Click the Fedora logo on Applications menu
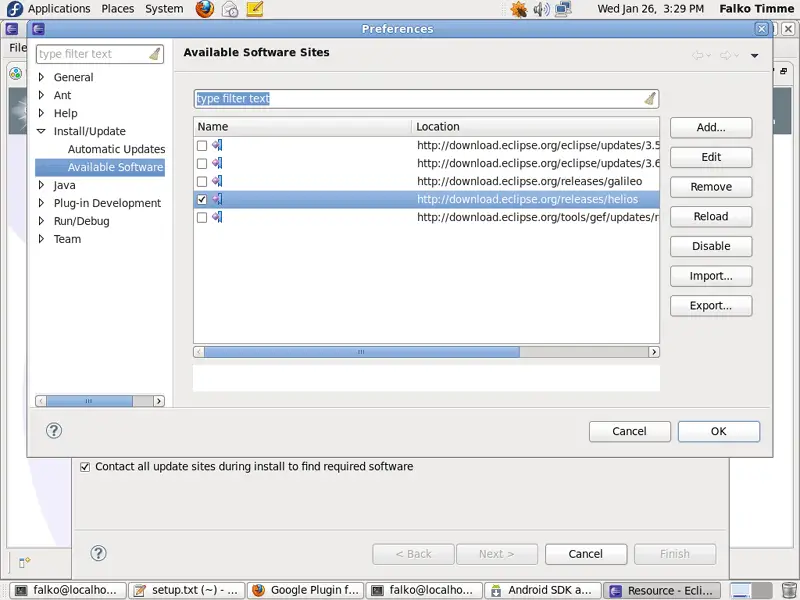Screen dimensions: 800x600 point(15,9)
